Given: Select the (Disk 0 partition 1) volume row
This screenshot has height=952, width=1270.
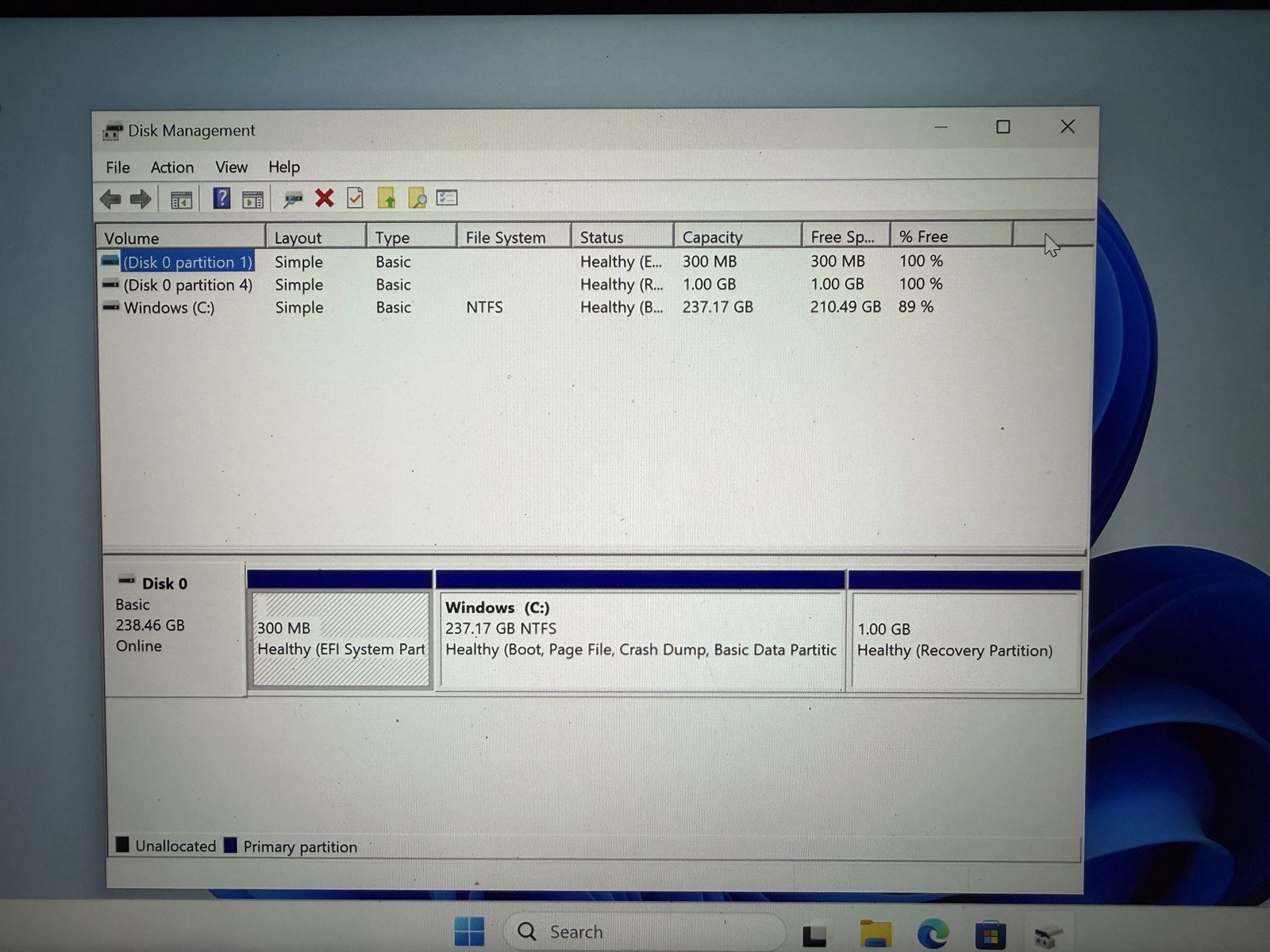Looking at the screenshot, I should tap(187, 262).
